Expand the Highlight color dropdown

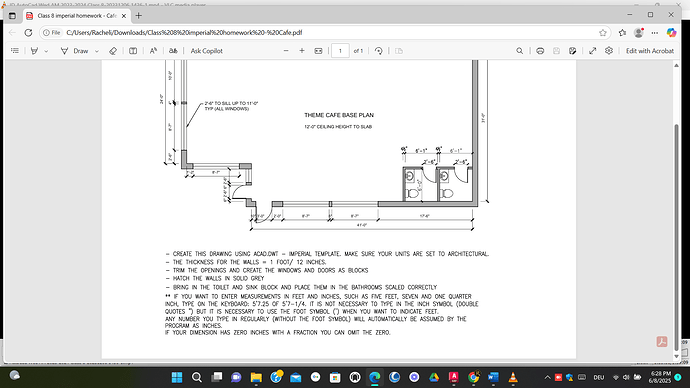(x=46, y=51)
